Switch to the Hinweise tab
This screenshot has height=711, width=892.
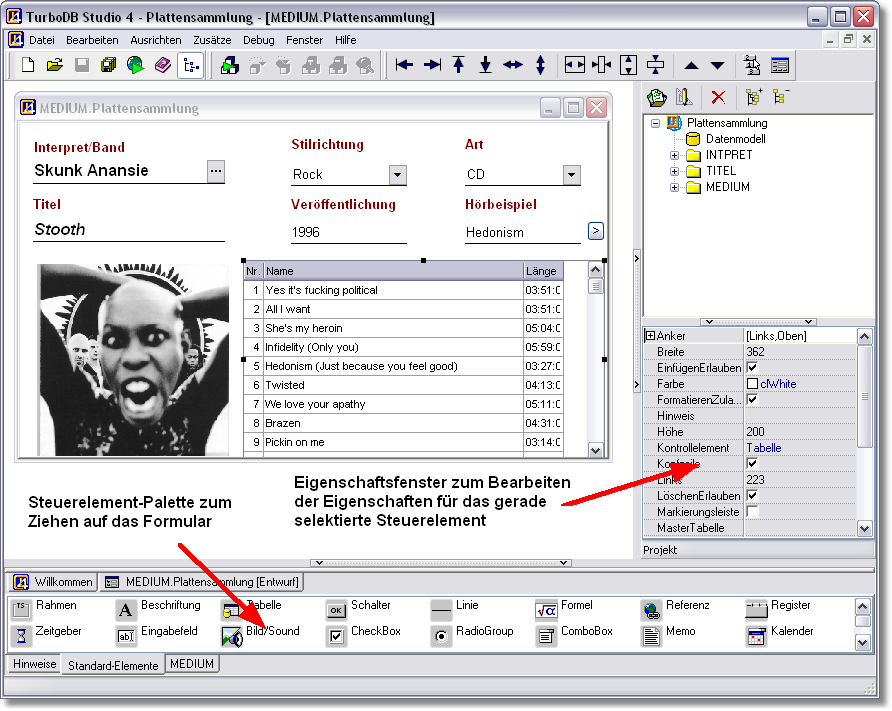tap(35, 664)
